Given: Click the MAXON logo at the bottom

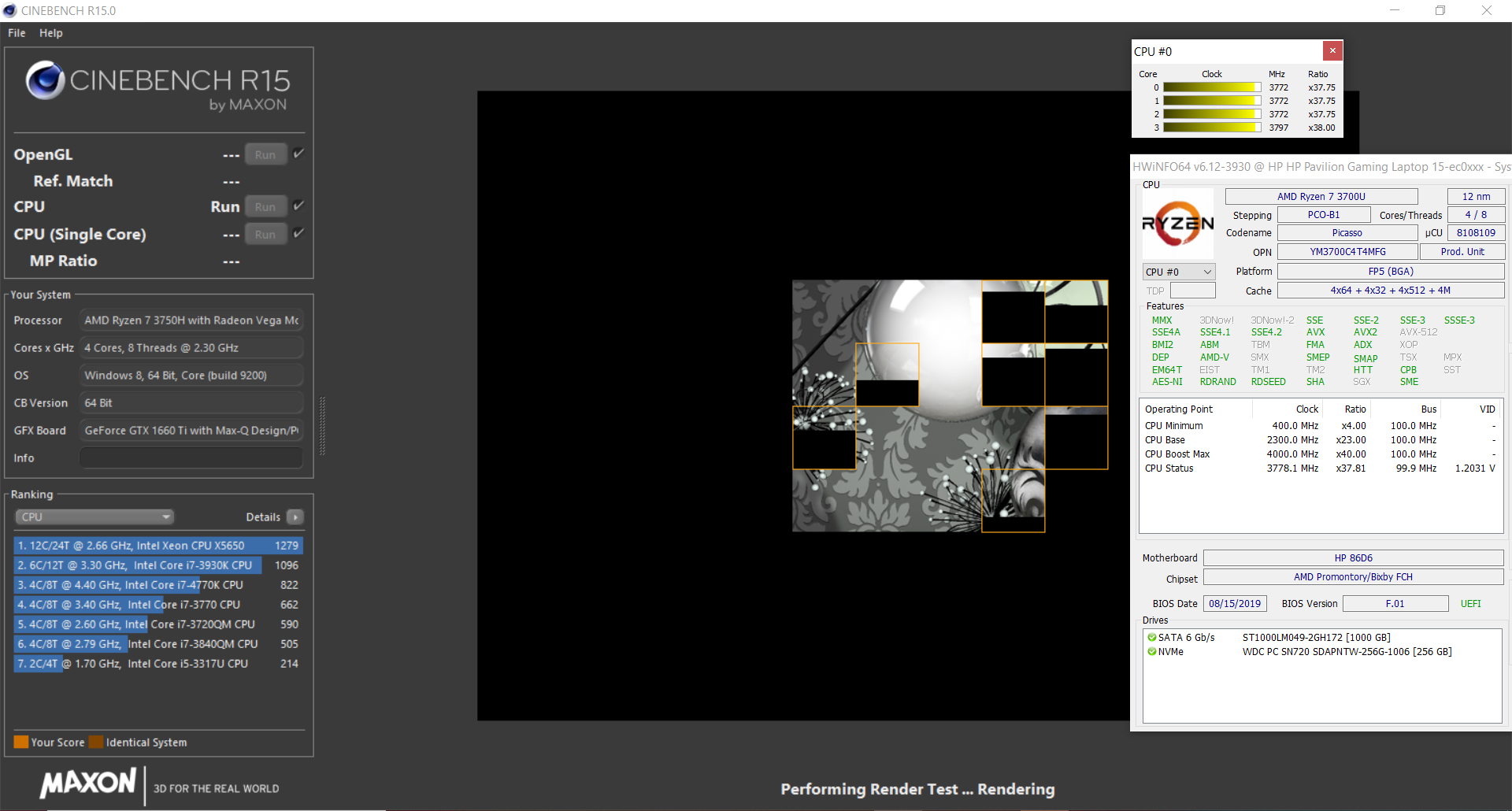Looking at the screenshot, I should [88, 783].
